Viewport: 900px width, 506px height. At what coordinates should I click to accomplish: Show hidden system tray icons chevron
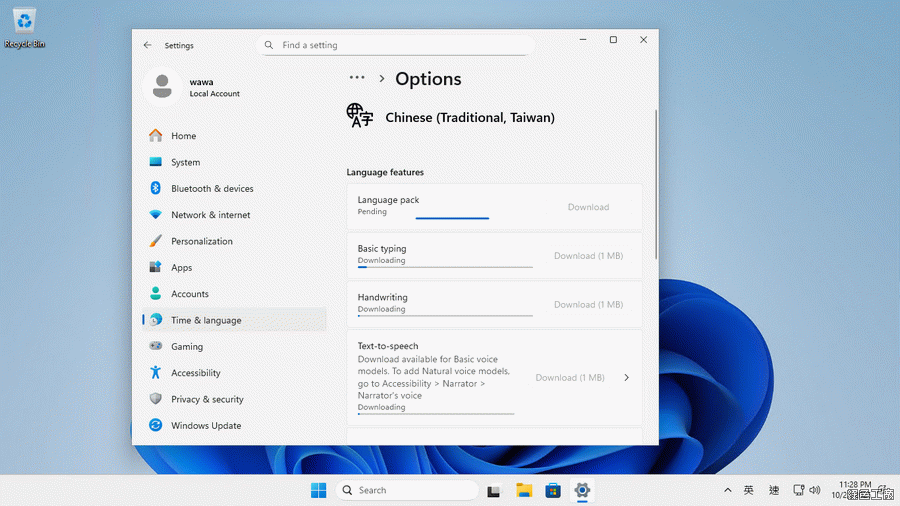tap(727, 491)
